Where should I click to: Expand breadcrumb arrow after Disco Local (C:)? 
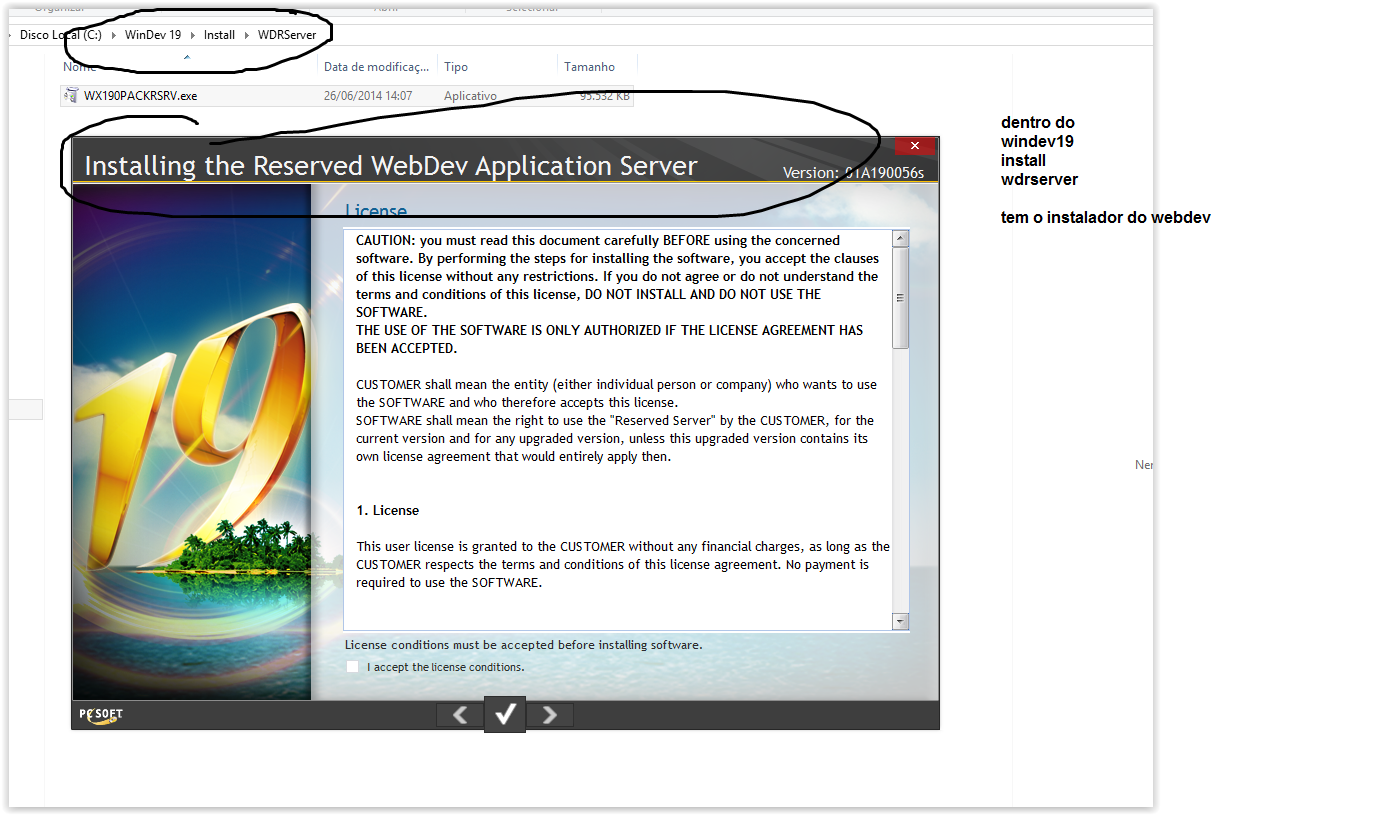click(x=114, y=35)
